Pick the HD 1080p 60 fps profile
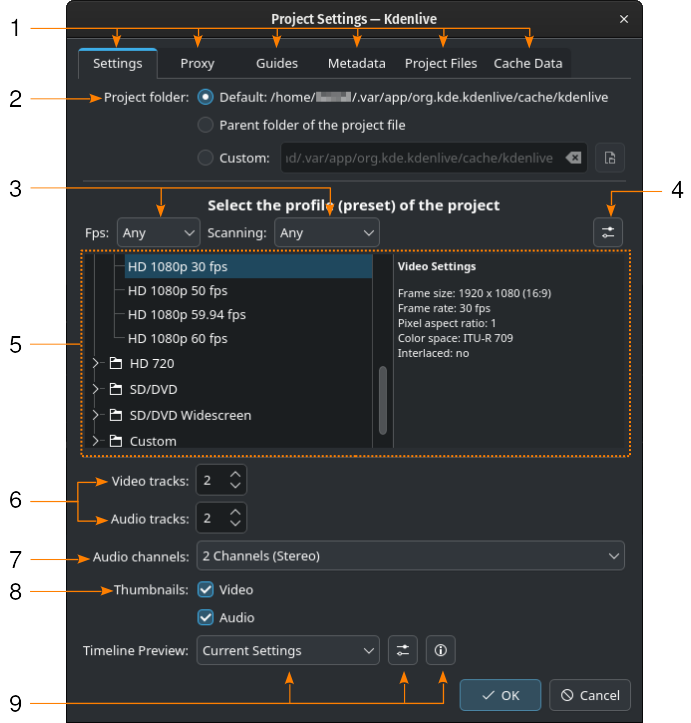The height and width of the screenshot is (723, 691). pos(248,338)
